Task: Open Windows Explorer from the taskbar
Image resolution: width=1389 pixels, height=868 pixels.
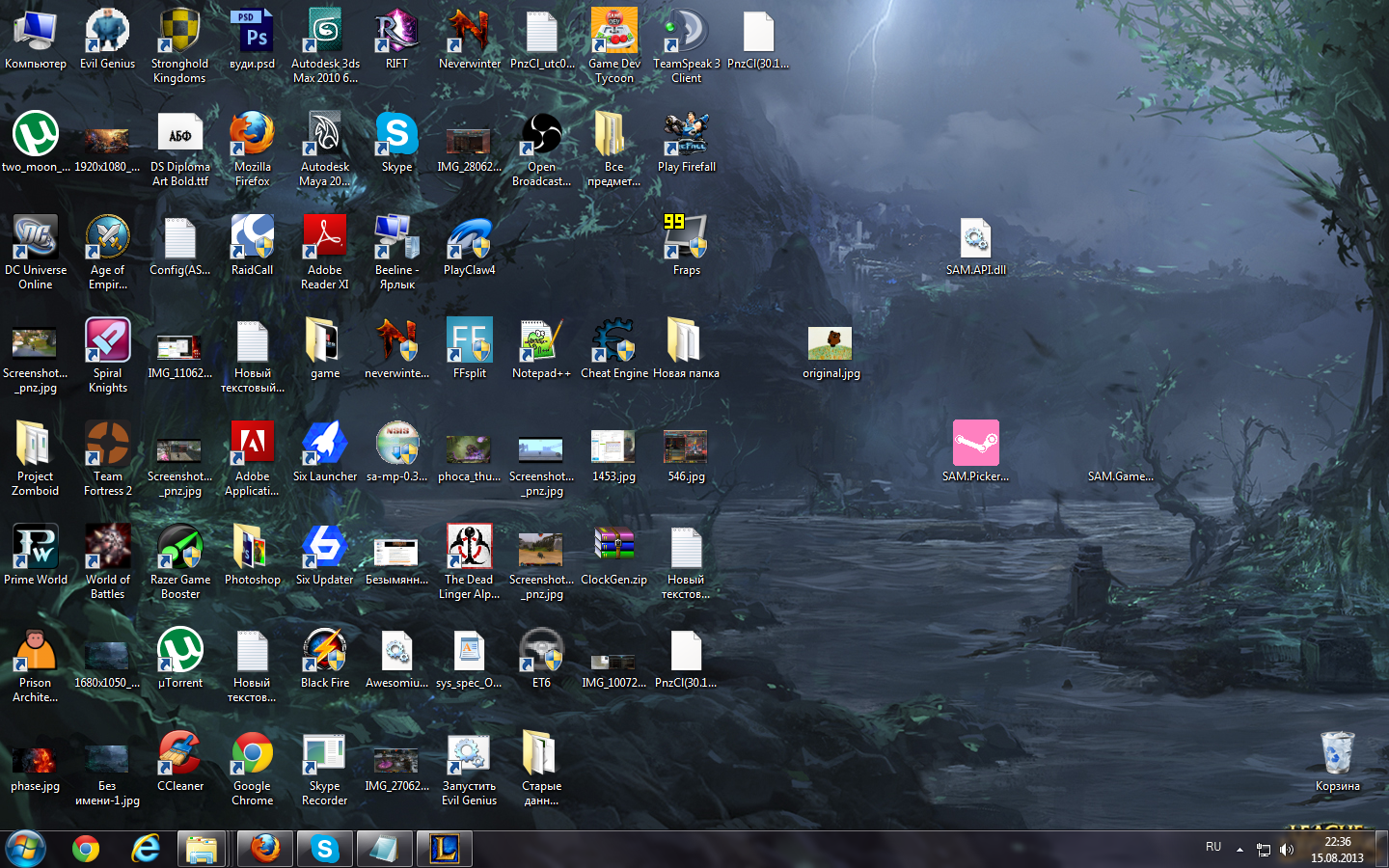Action: tap(203, 849)
